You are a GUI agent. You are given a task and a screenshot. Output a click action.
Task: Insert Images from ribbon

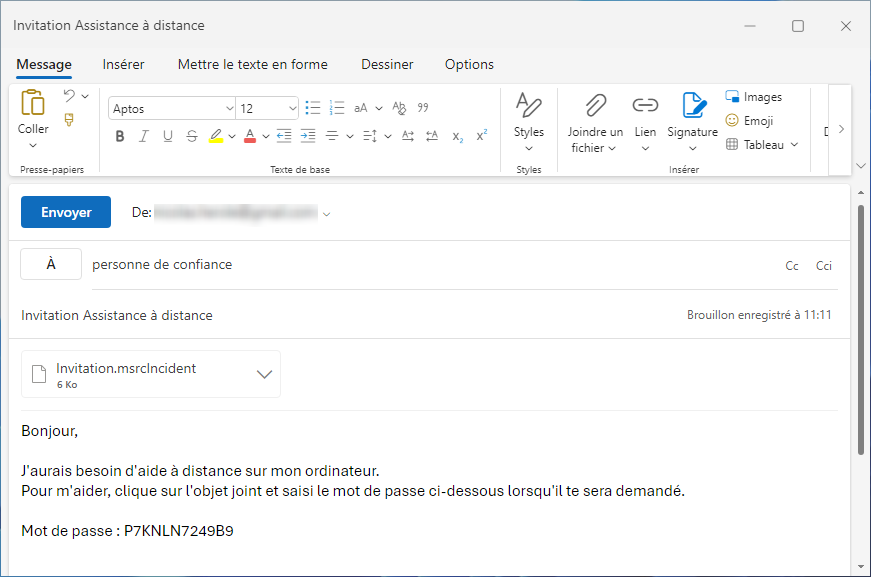(x=754, y=97)
